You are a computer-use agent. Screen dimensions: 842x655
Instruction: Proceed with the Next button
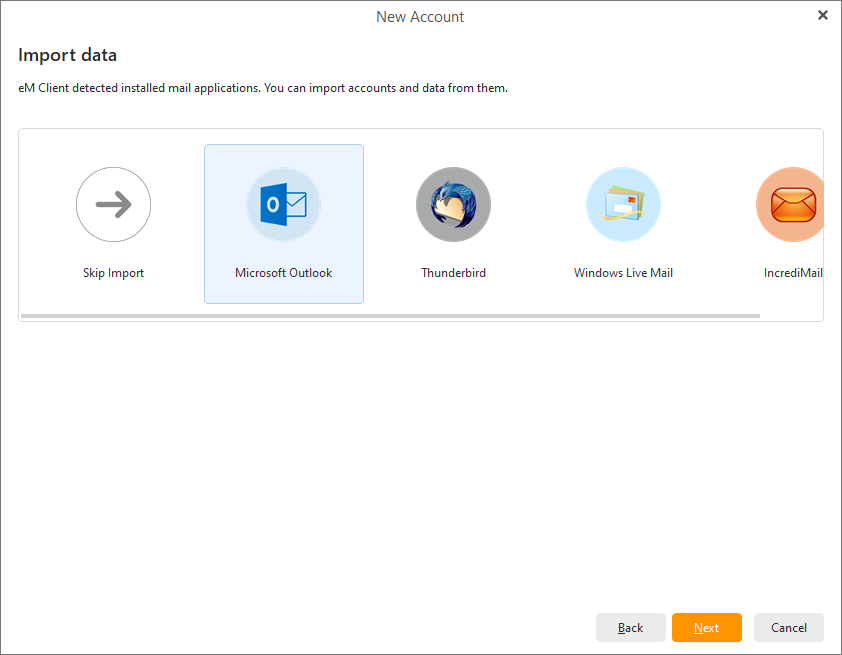[707, 628]
